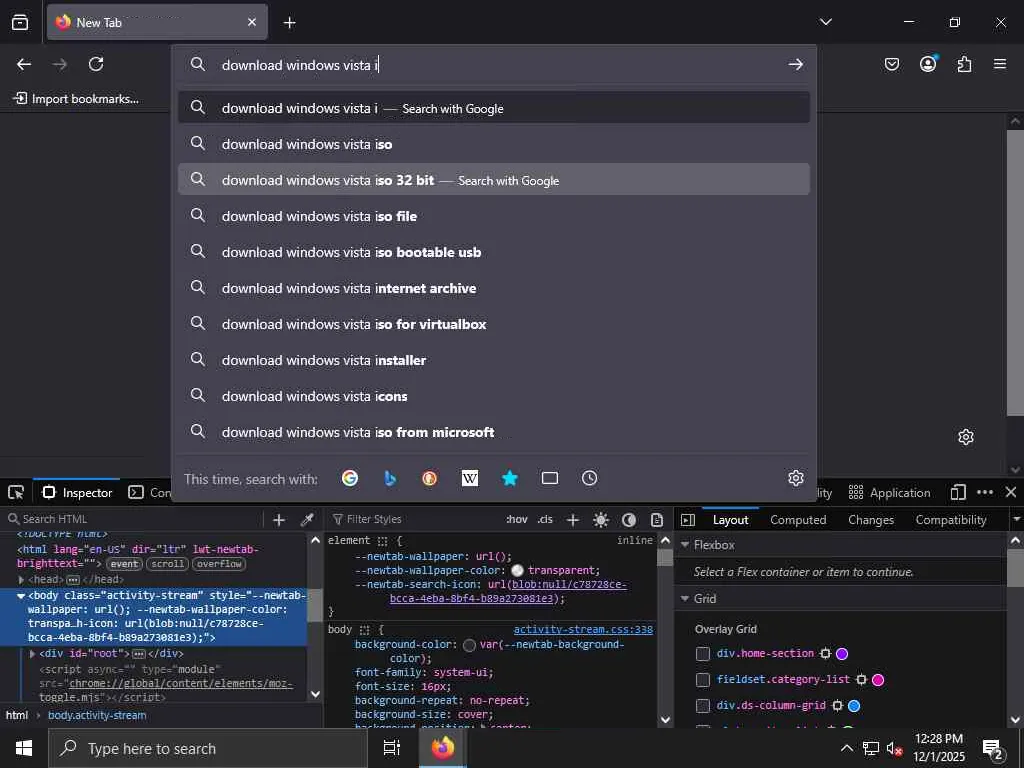
Task: Choose 'download windows vista installer' suggestion
Action: 494,359
